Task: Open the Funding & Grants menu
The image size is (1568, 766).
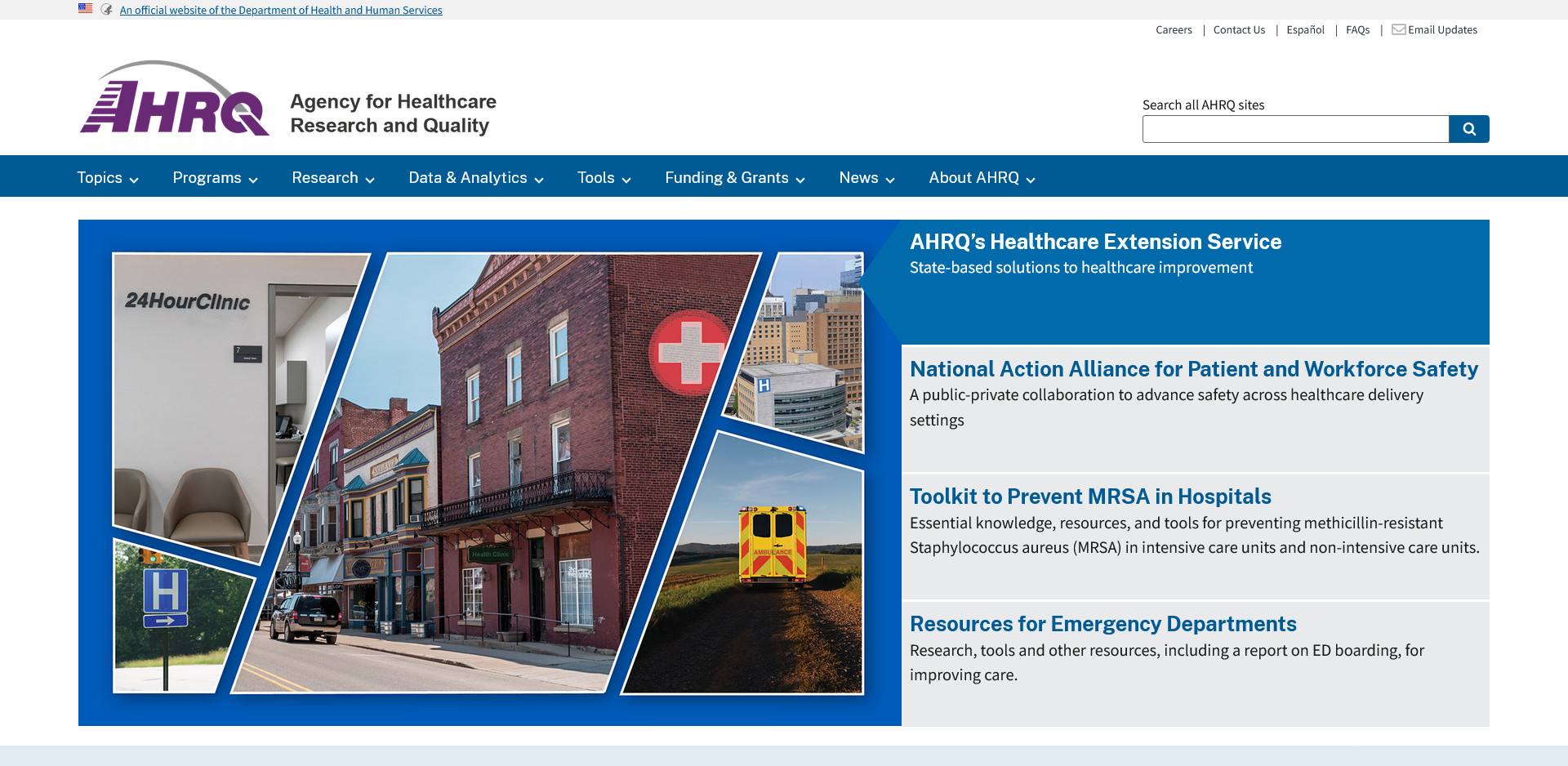Action: (734, 178)
